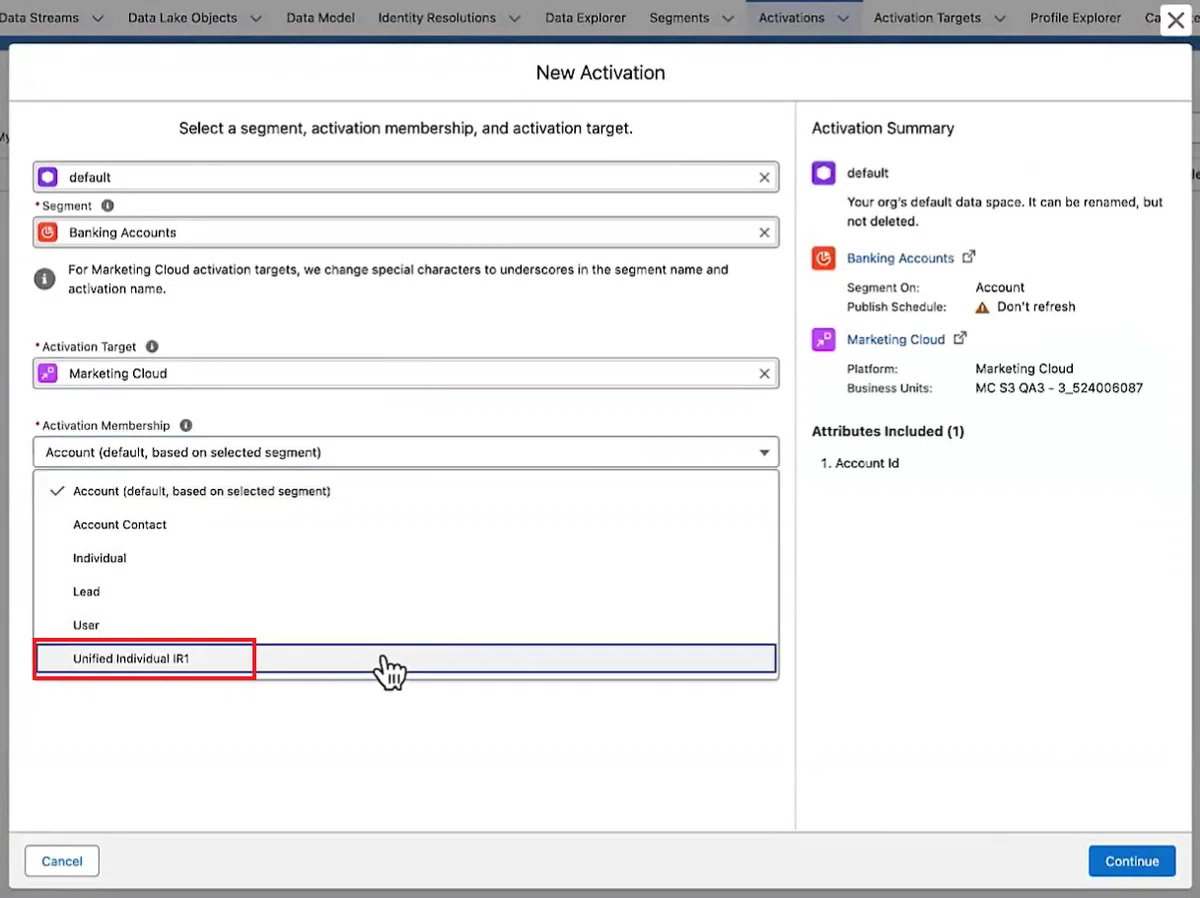Screen dimensions: 1200x898
Task: Click the Cancel button
Action: (62, 861)
